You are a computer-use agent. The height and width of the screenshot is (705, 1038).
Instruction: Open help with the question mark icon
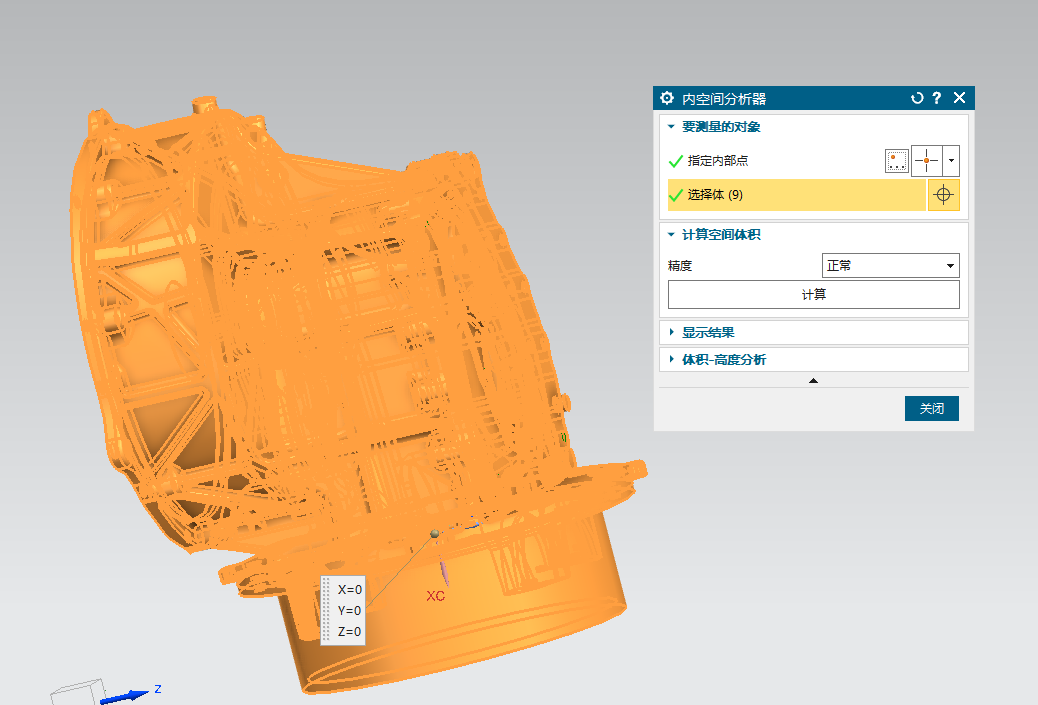937,98
